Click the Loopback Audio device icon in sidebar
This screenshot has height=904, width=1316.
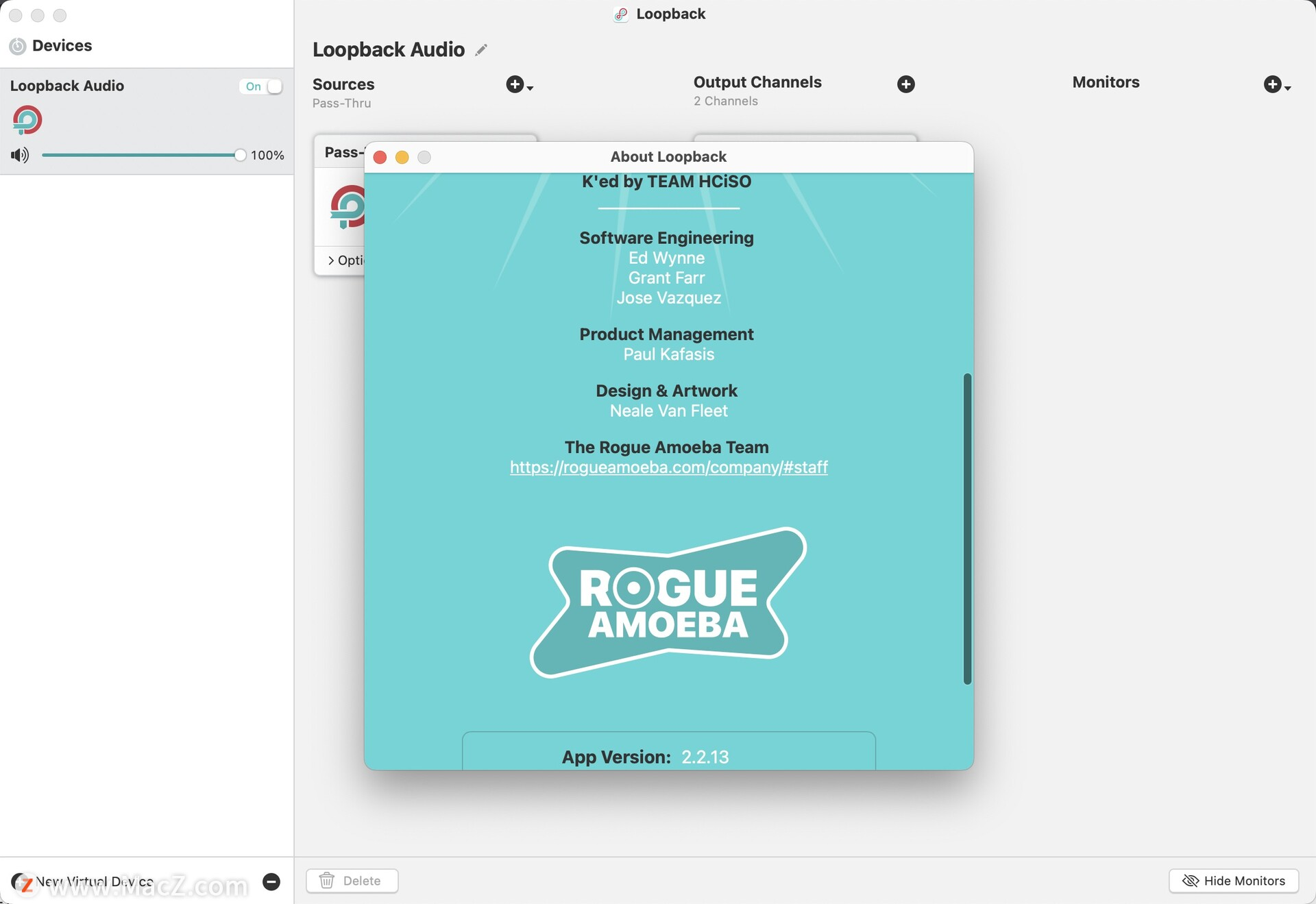click(27, 121)
